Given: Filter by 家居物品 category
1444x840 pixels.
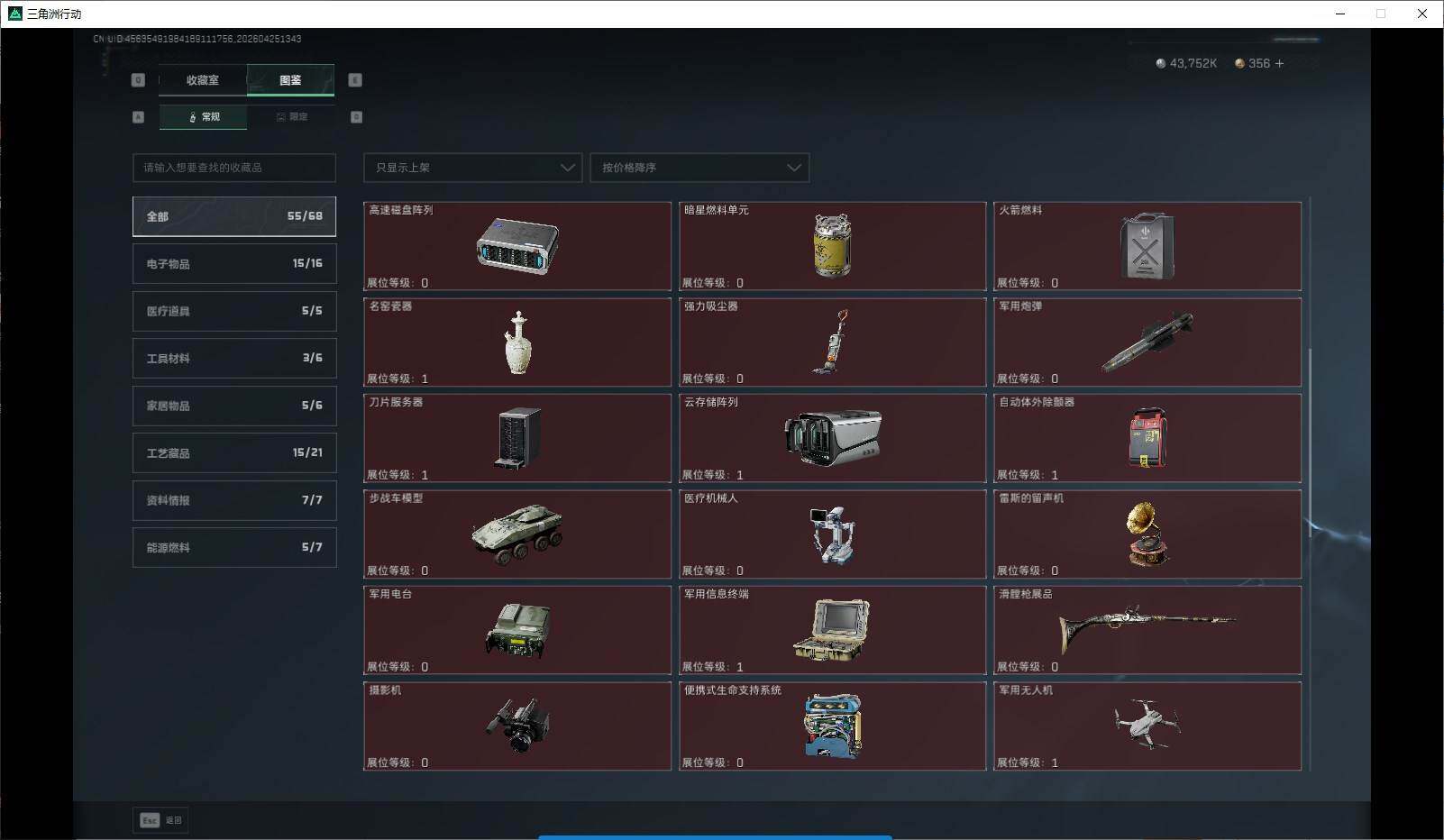Looking at the screenshot, I should (234, 406).
